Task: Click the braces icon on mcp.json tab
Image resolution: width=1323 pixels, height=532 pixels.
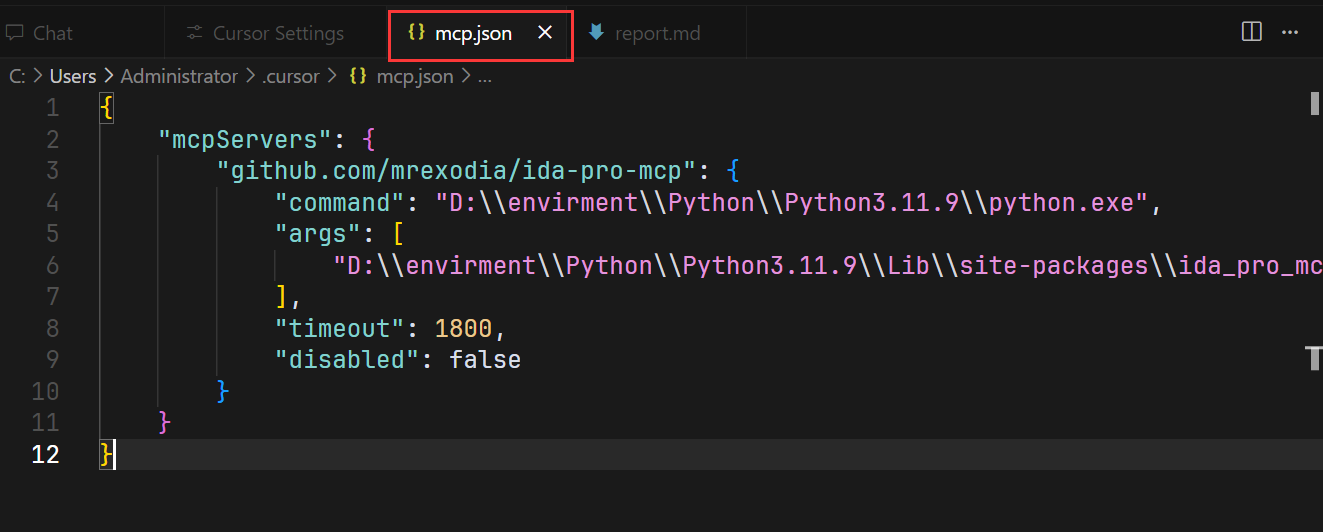Action: [416, 33]
